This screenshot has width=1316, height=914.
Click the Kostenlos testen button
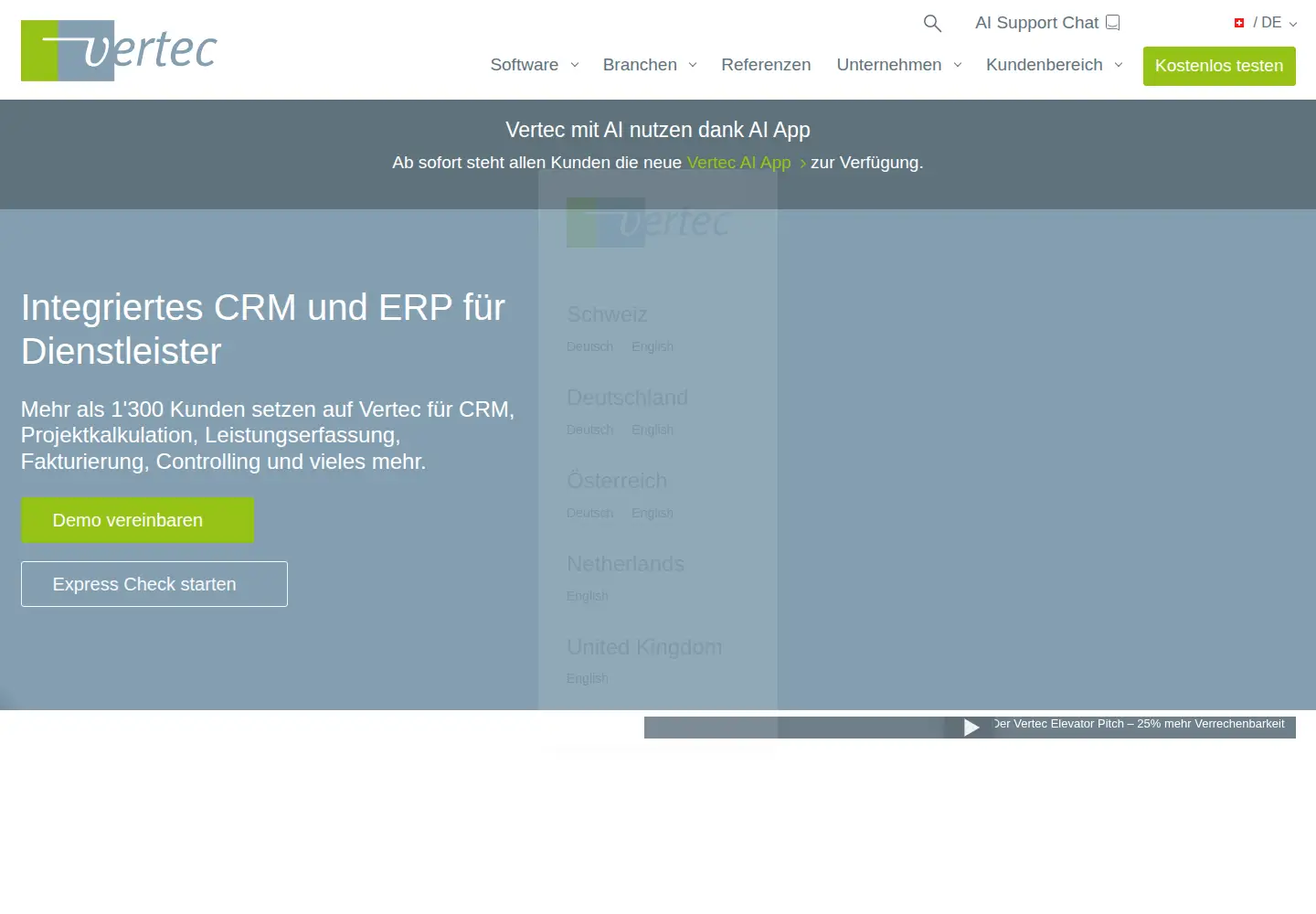coord(1219,66)
